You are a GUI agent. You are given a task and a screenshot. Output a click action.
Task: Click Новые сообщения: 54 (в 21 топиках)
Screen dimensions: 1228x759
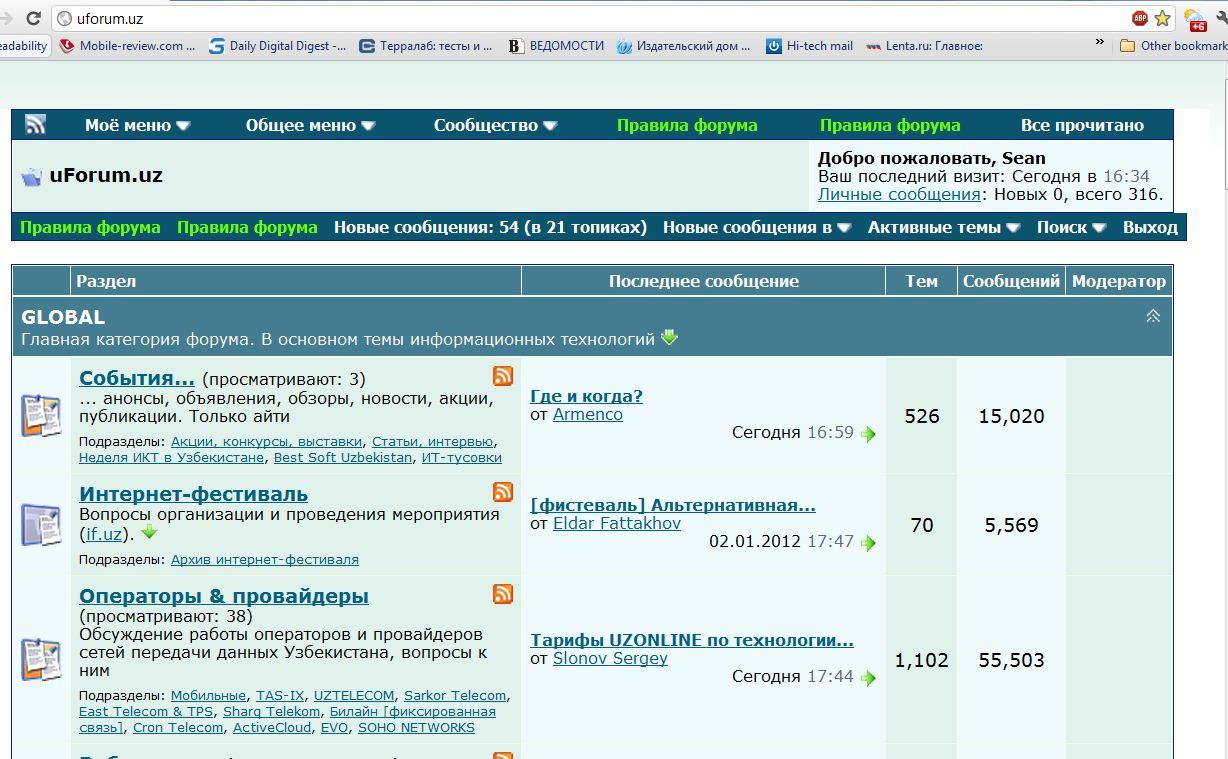(490, 227)
